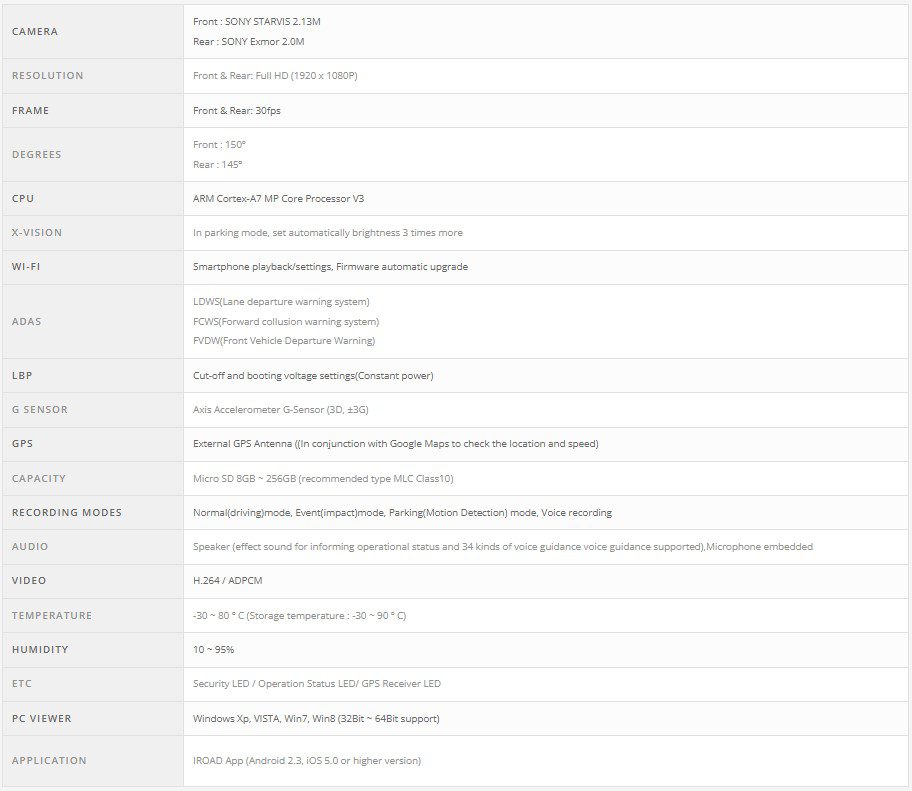Click the TEMPERATURE row label
Viewport: 912px width, 791px height.
(52, 615)
